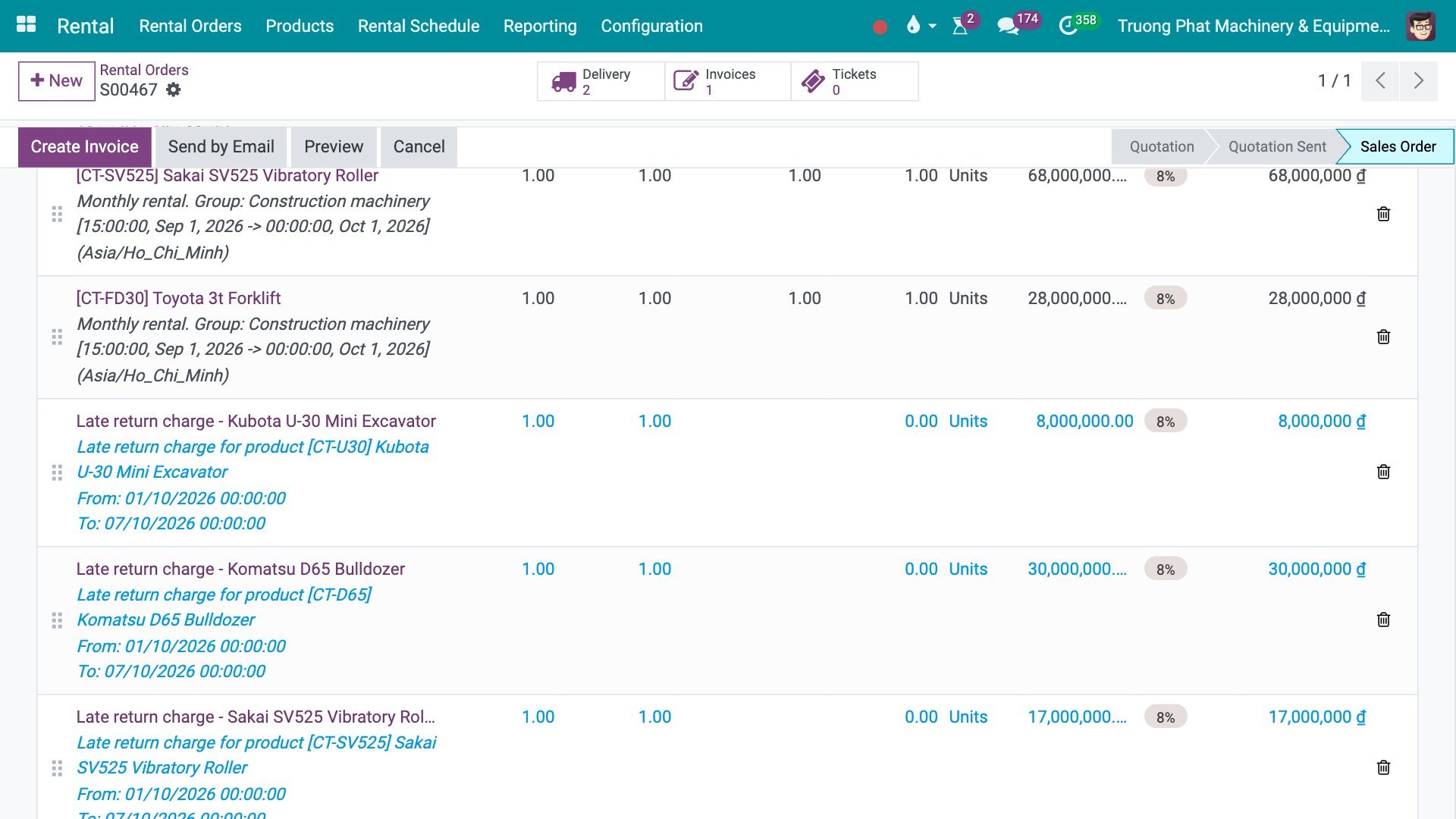1456x819 pixels.
Task: Open the Configuration menu
Action: [x=651, y=26]
